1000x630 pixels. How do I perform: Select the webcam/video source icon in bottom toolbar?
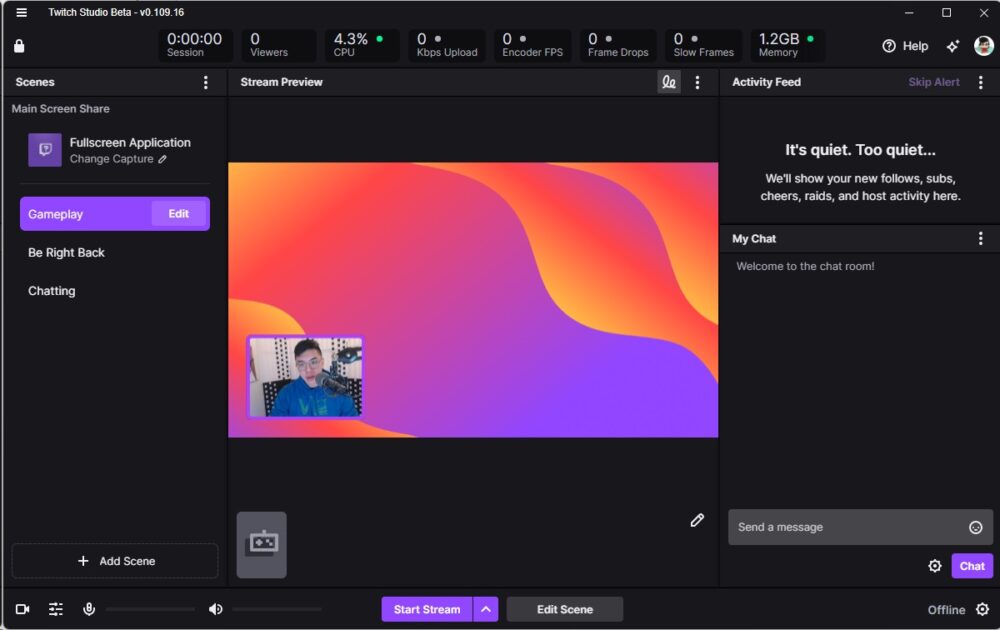[21, 608]
